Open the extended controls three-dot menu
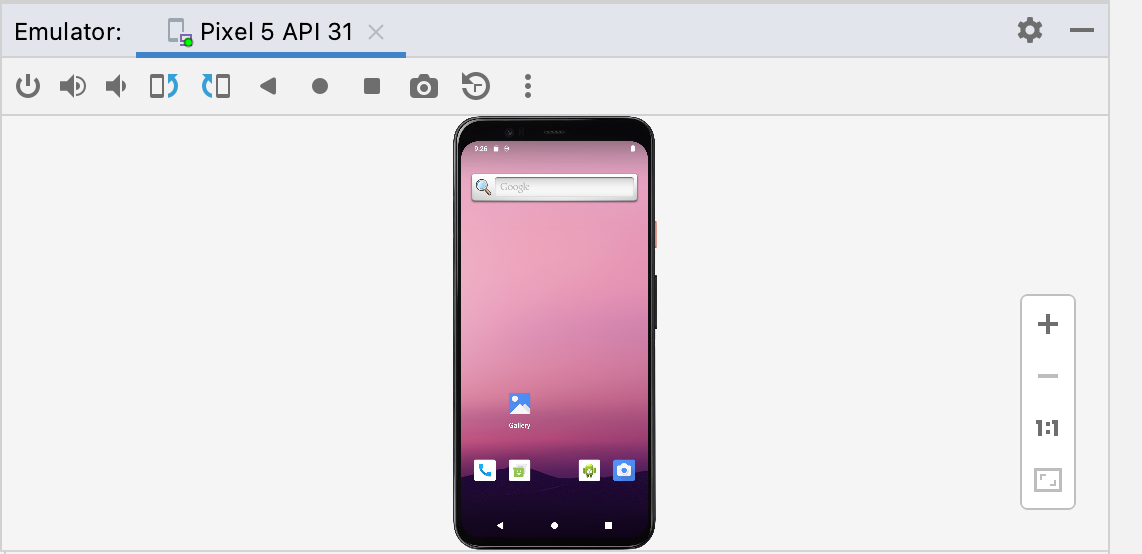The height and width of the screenshot is (554, 1142). point(528,87)
